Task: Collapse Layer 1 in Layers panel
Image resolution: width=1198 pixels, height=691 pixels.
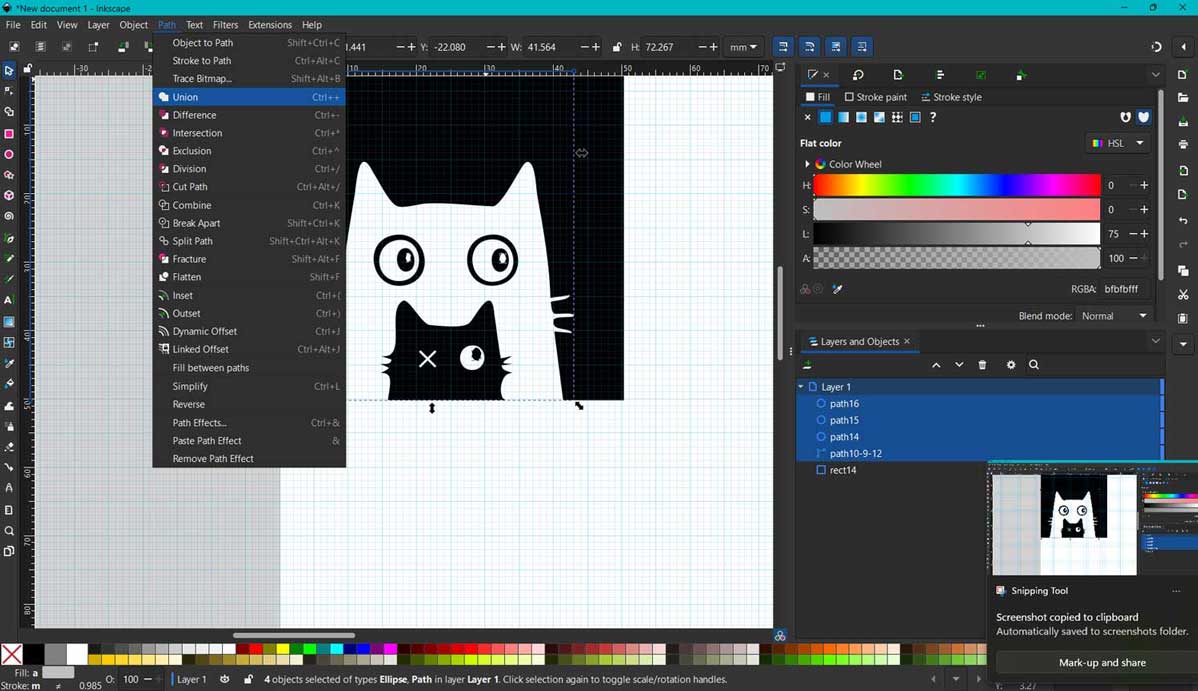Action: point(800,386)
